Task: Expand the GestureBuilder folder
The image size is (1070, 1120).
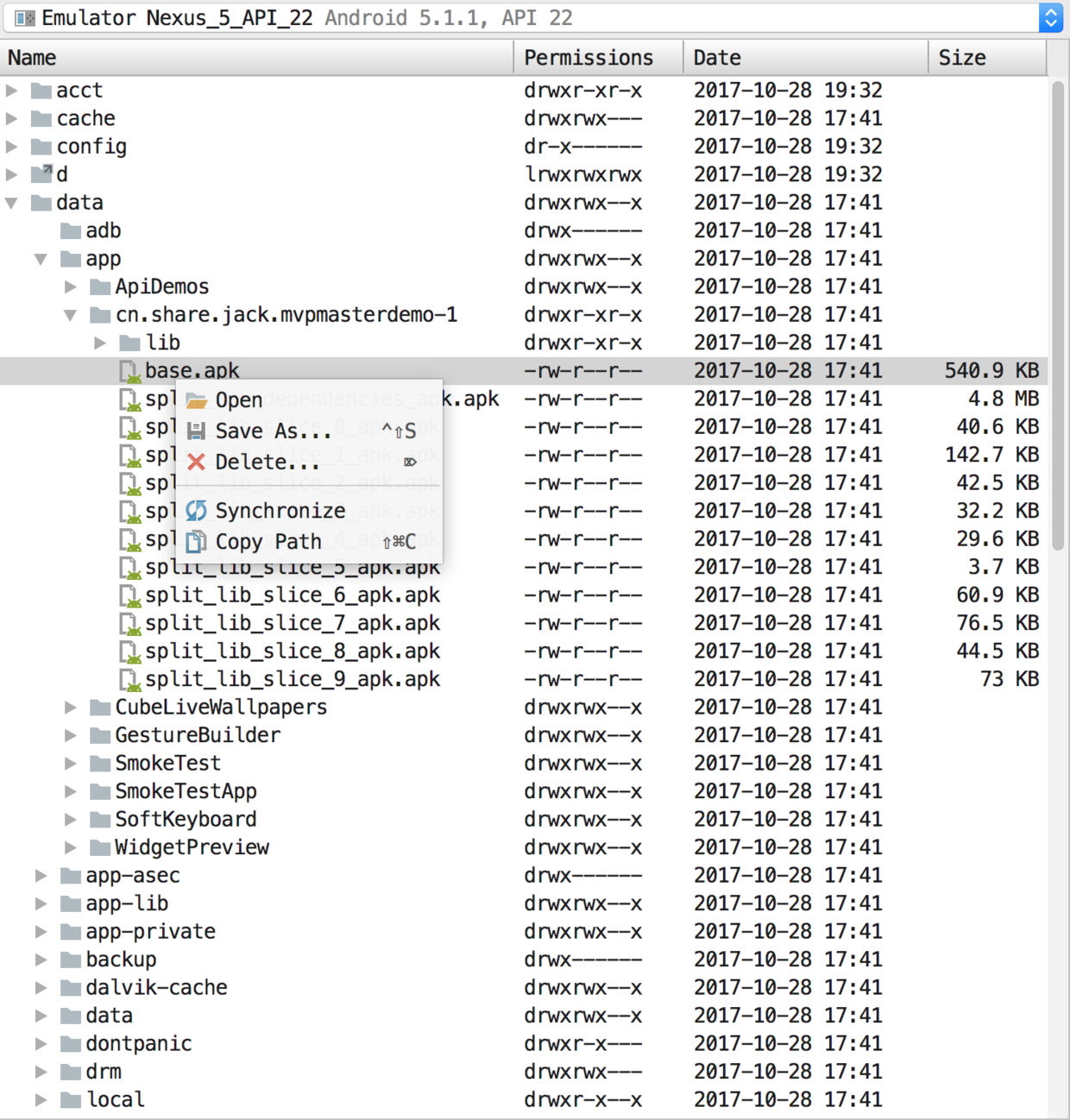Action: click(70, 735)
